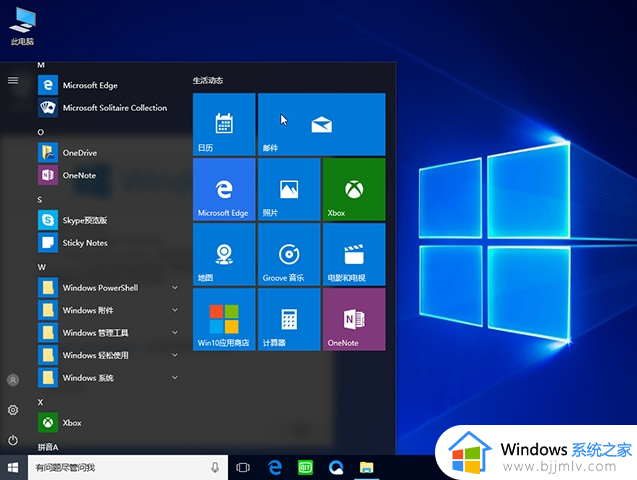Open the Windows 系统 folder entry
This screenshot has height=480, width=637.
tap(108, 378)
